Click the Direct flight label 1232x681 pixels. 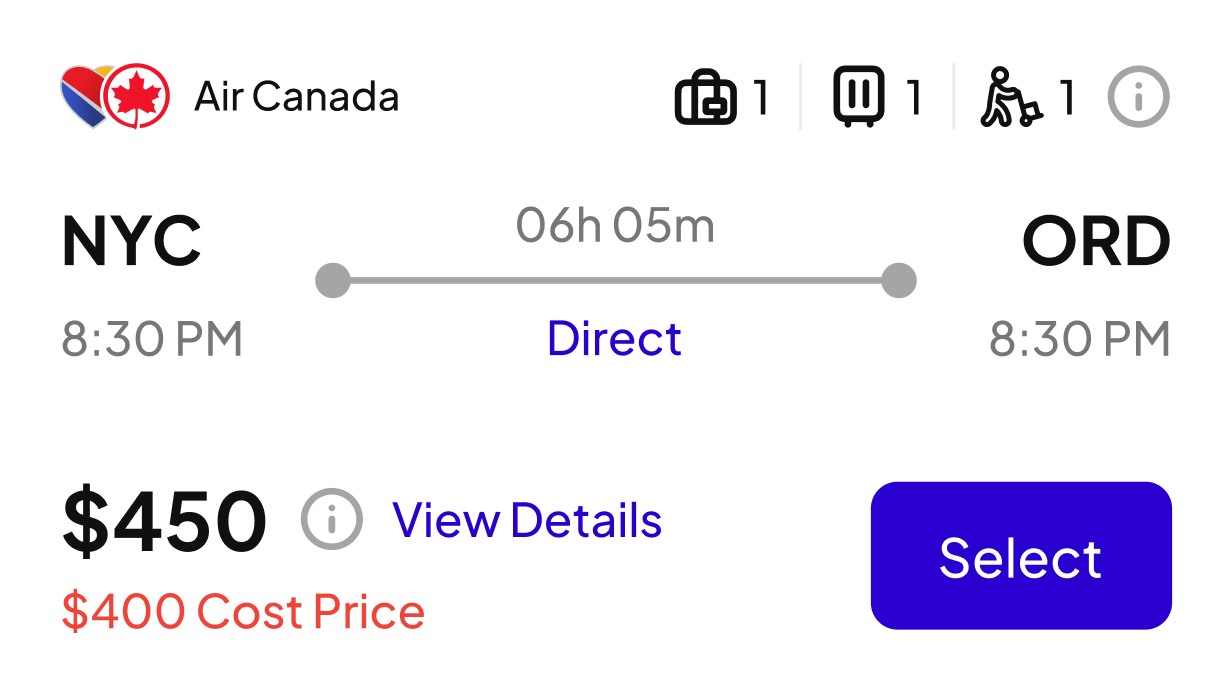(x=614, y=339)
